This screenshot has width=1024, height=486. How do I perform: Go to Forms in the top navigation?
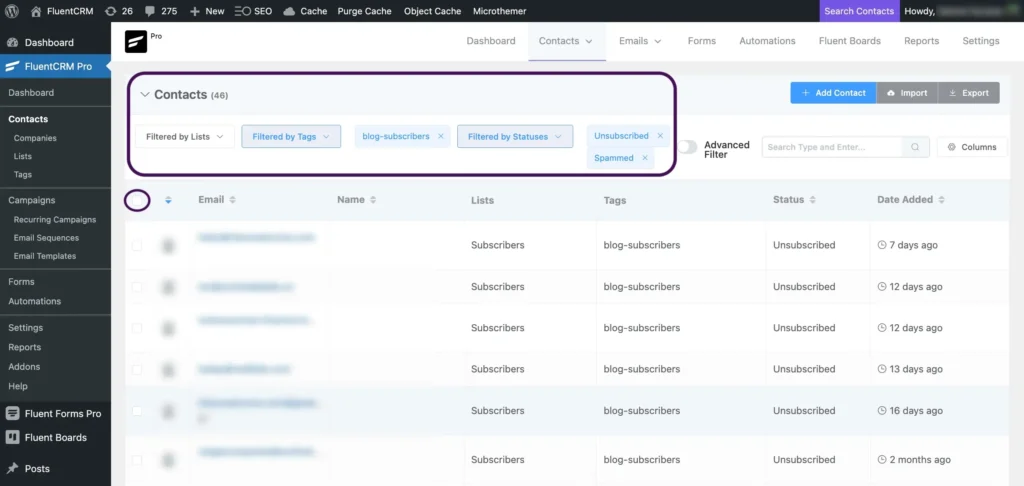click(702, 41)
